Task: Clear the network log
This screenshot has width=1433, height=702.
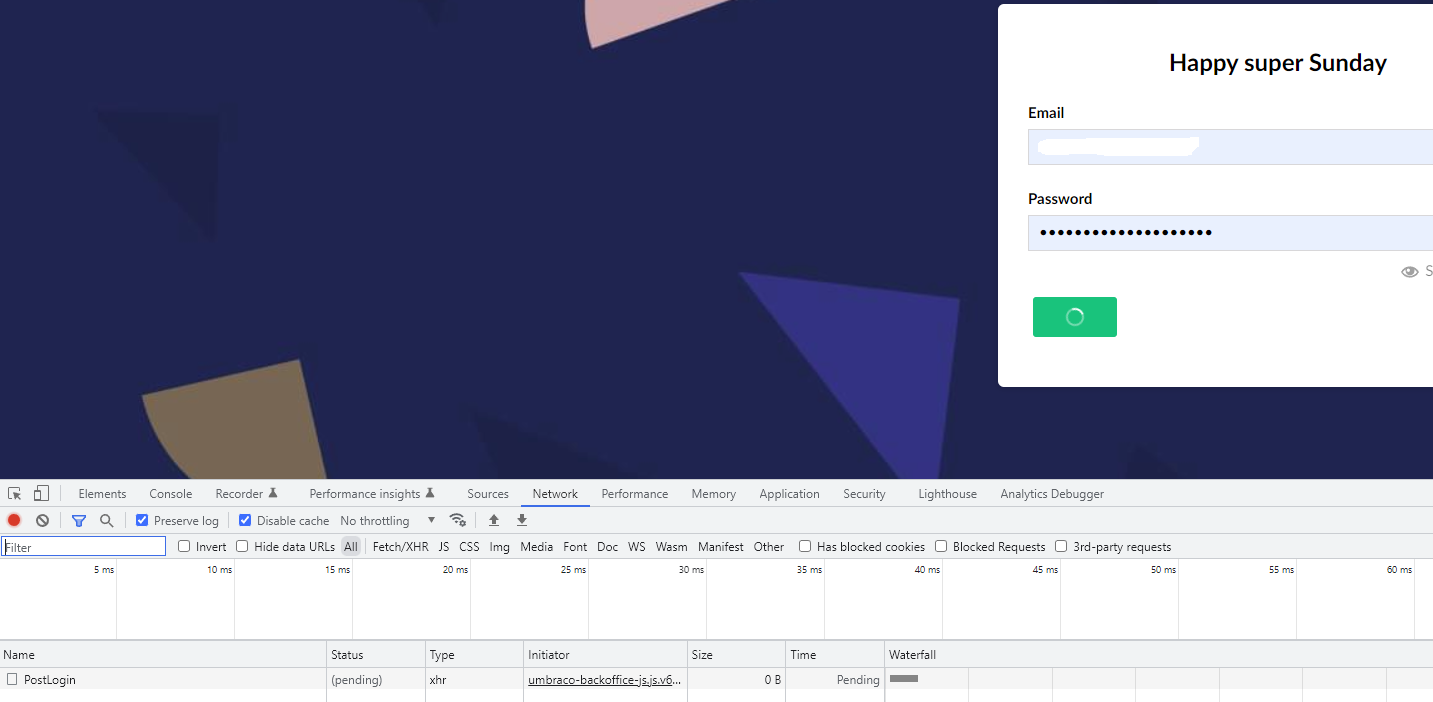Action: [x=42, y=521]
